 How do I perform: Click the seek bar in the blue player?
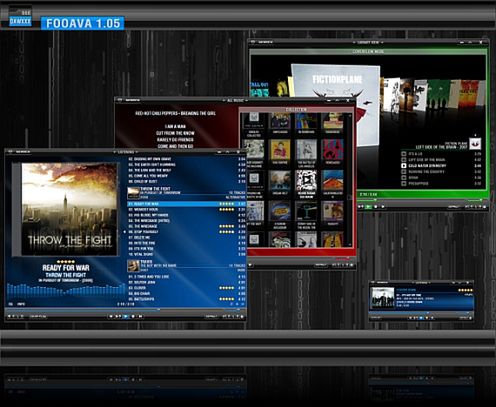tap(126, 310)
